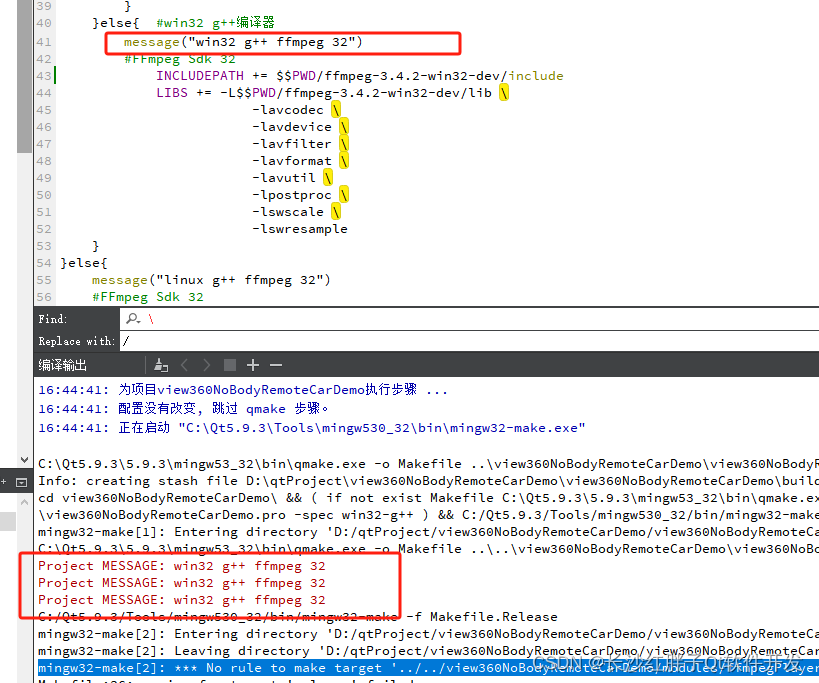Screen dimensions: 819x683
Task: Click the }else{ line 54
Action: [84, 263]
